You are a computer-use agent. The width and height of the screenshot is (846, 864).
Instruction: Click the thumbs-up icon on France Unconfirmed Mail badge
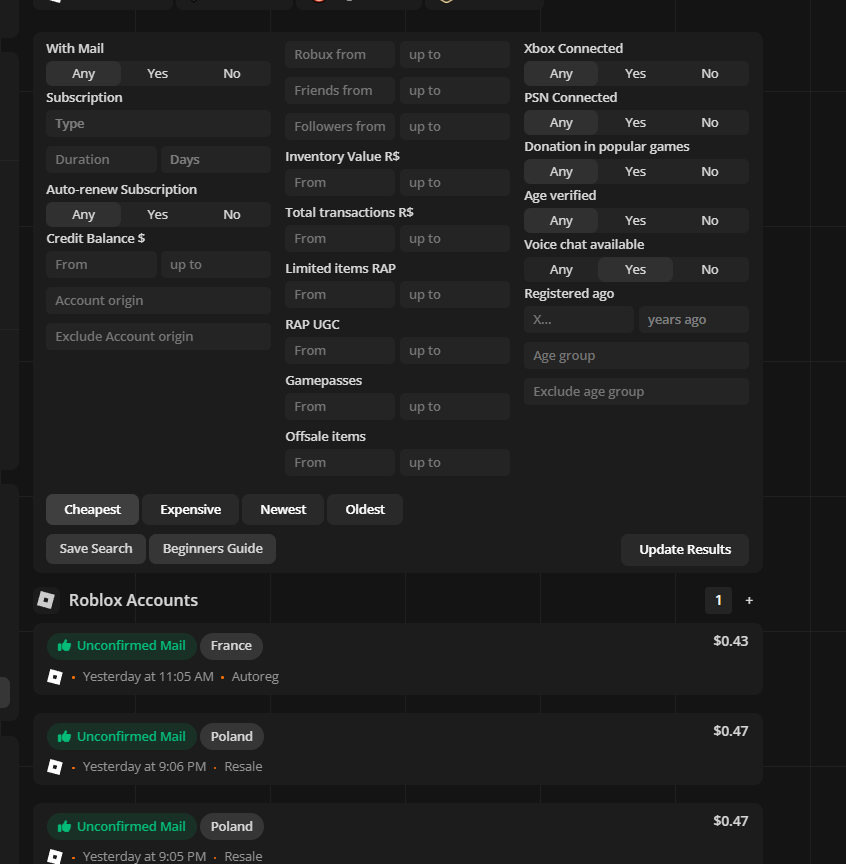pyautogui.click(x=64, y=645)
